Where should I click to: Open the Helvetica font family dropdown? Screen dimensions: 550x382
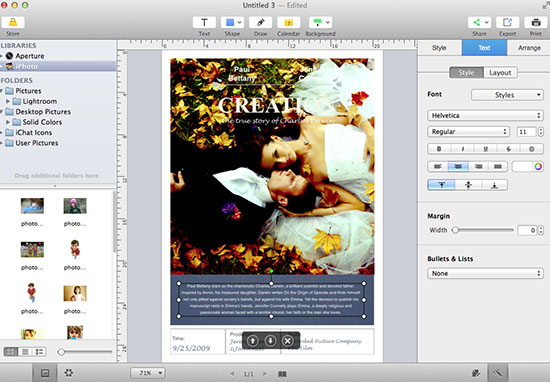(485, 115)
